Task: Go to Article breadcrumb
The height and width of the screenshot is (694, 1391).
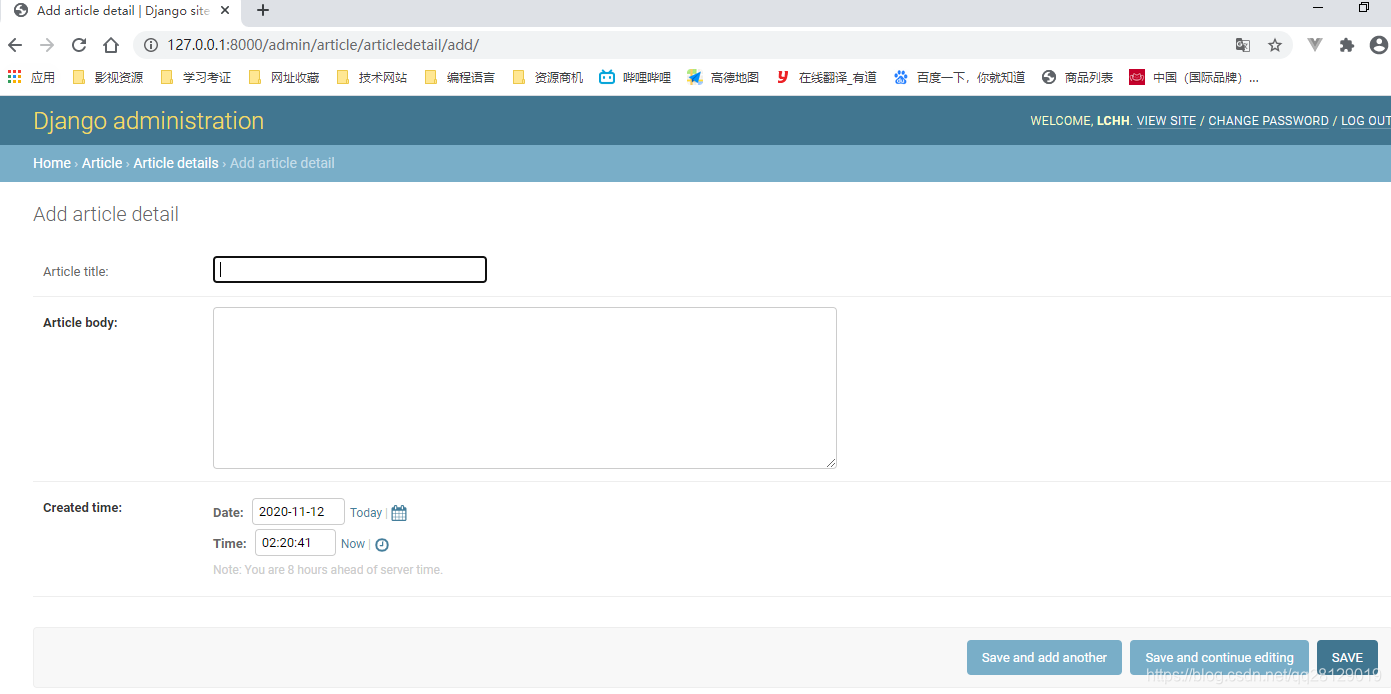Action: (102, 163)
